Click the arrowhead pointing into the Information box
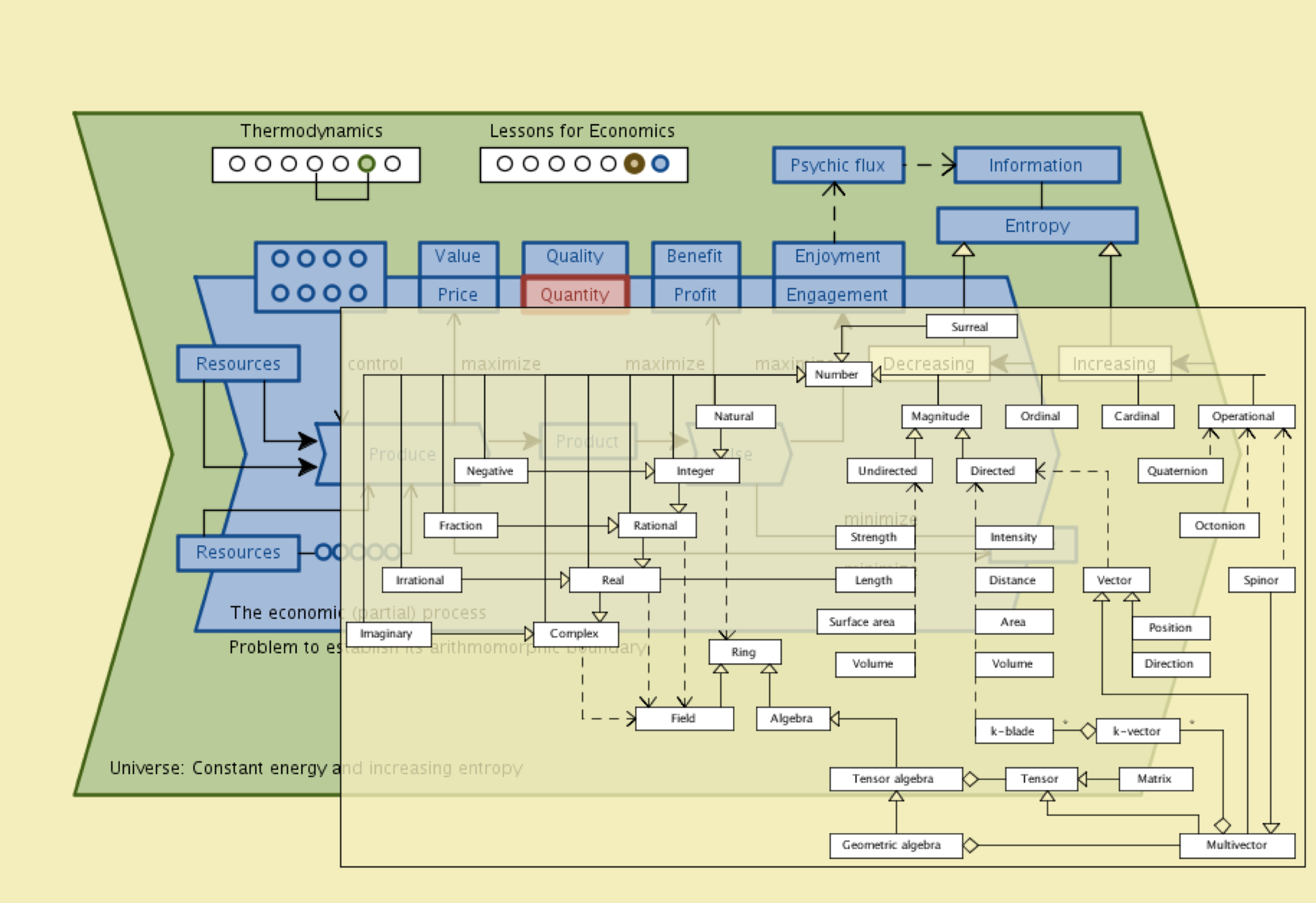Viewport: 1316px width, 903px height. pos(949,165)
